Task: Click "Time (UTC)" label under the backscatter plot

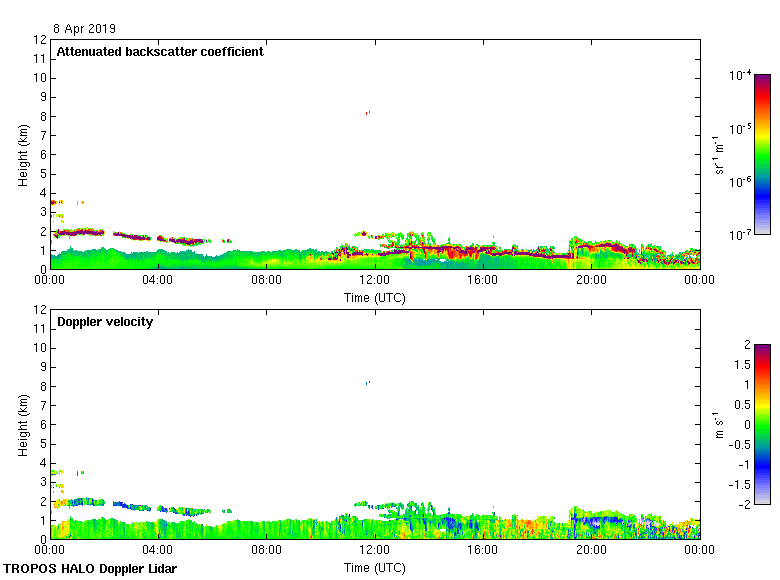Action: click(375, 298)
